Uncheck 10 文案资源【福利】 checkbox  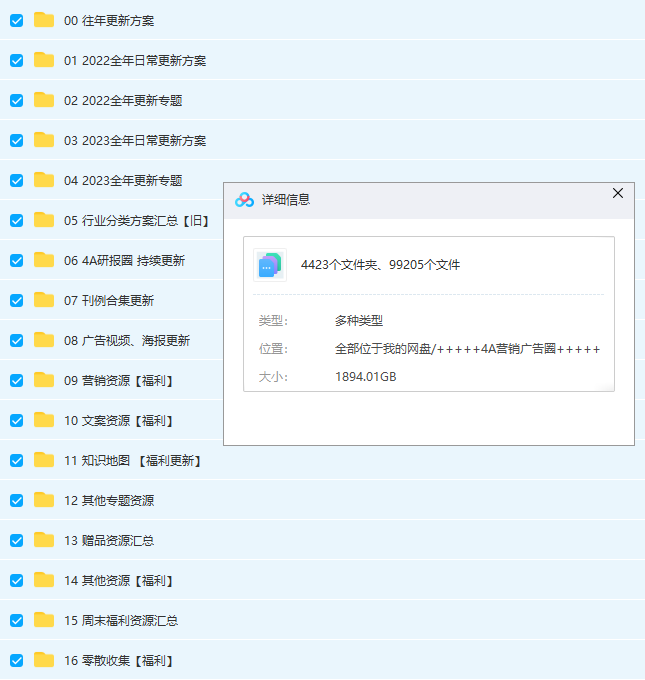pos(16,421)
